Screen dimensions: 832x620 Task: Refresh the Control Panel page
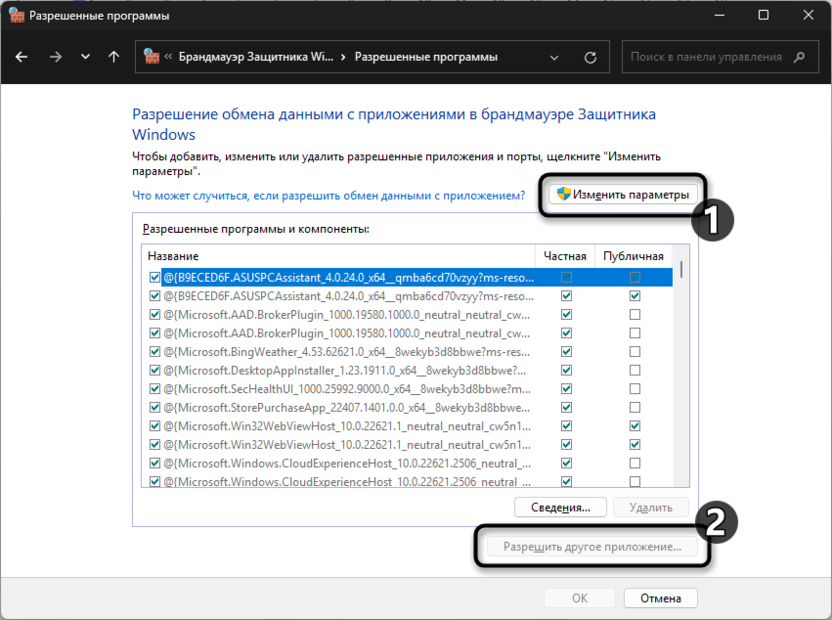click(591, 57)
